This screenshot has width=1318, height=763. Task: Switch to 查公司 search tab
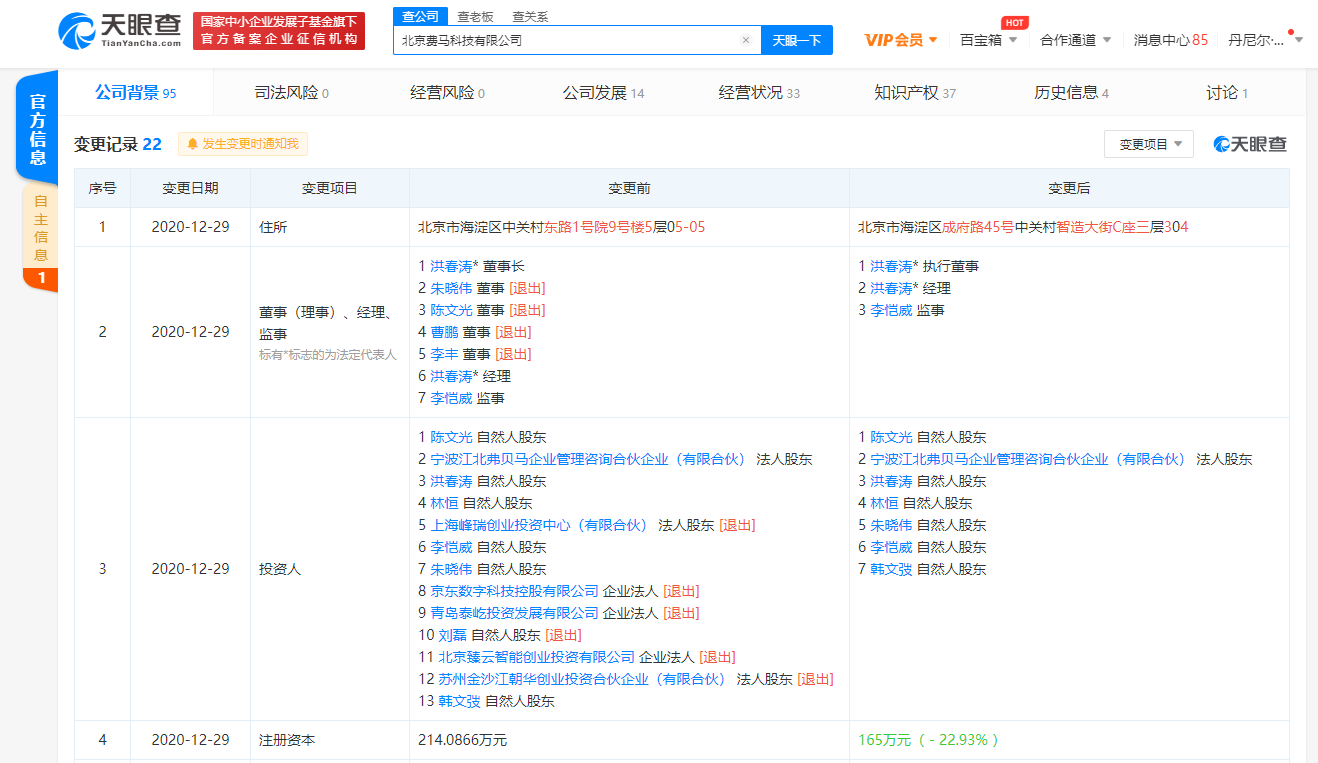tap(420, 16)
